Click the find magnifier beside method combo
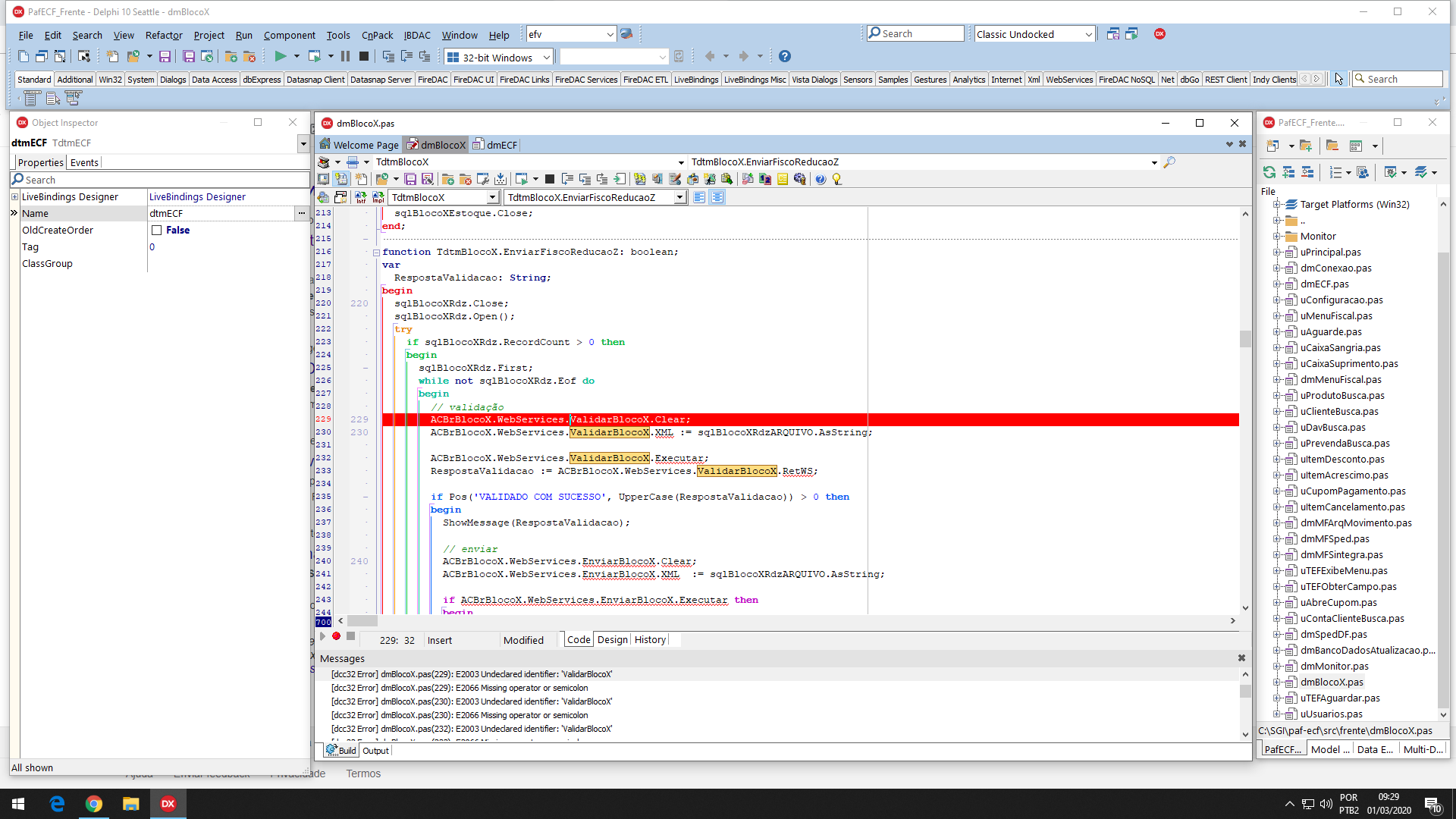Screen dimensions: 1456x819 1169,162
